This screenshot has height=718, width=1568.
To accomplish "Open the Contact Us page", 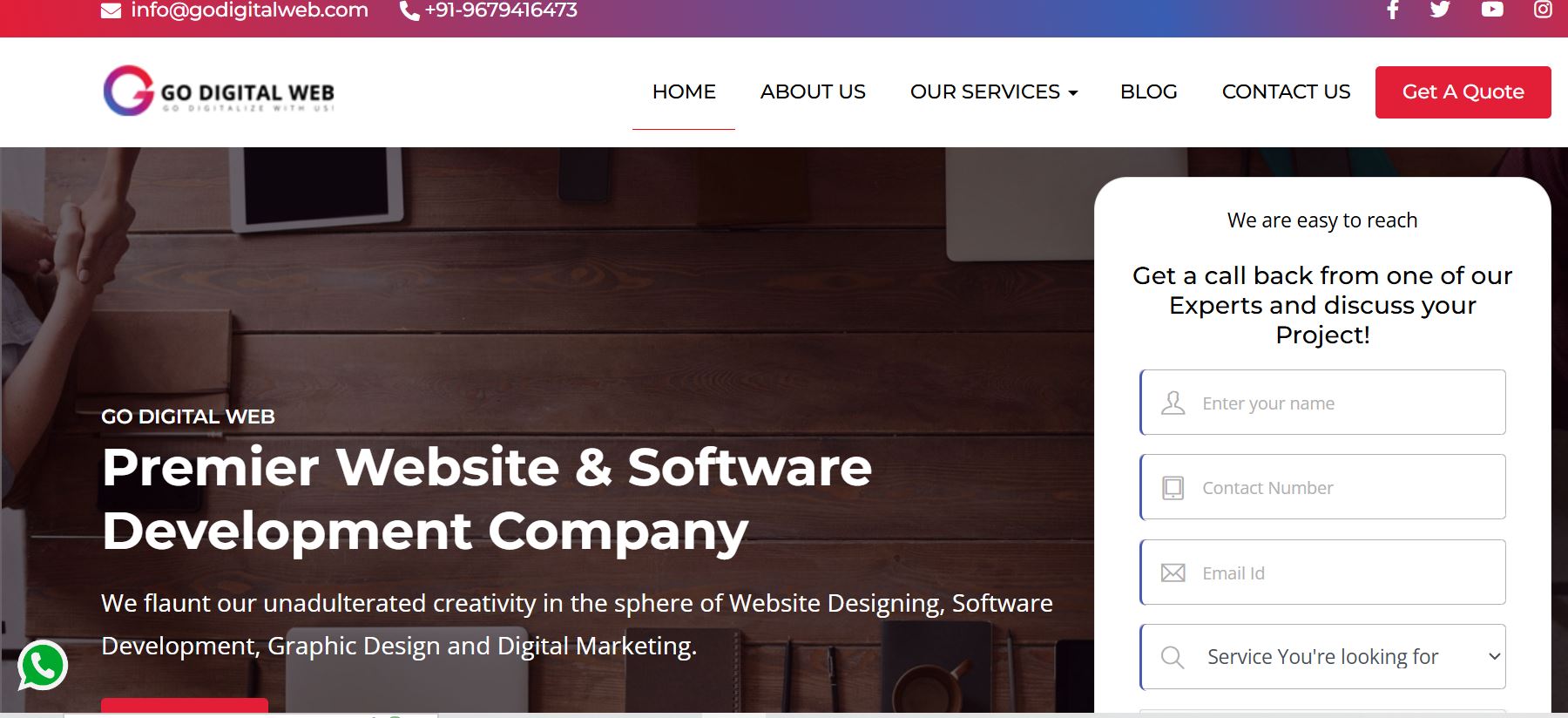I will (x=1286, y=91).
